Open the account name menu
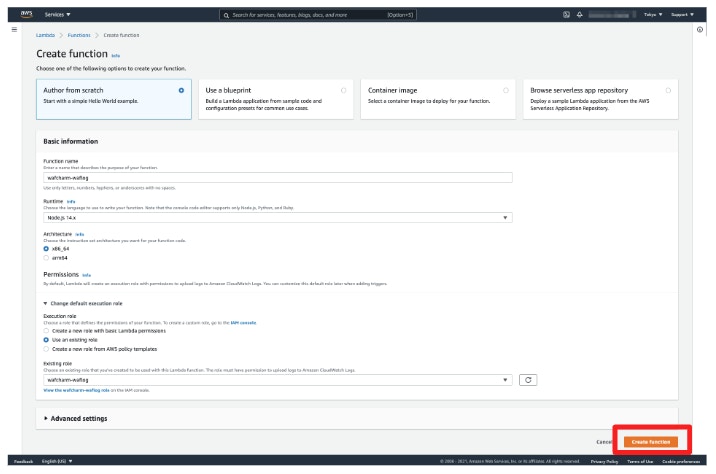 612,15
